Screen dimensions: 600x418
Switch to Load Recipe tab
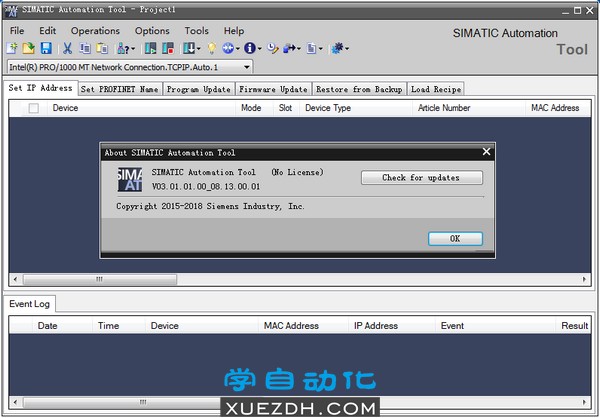coord(436,89)
